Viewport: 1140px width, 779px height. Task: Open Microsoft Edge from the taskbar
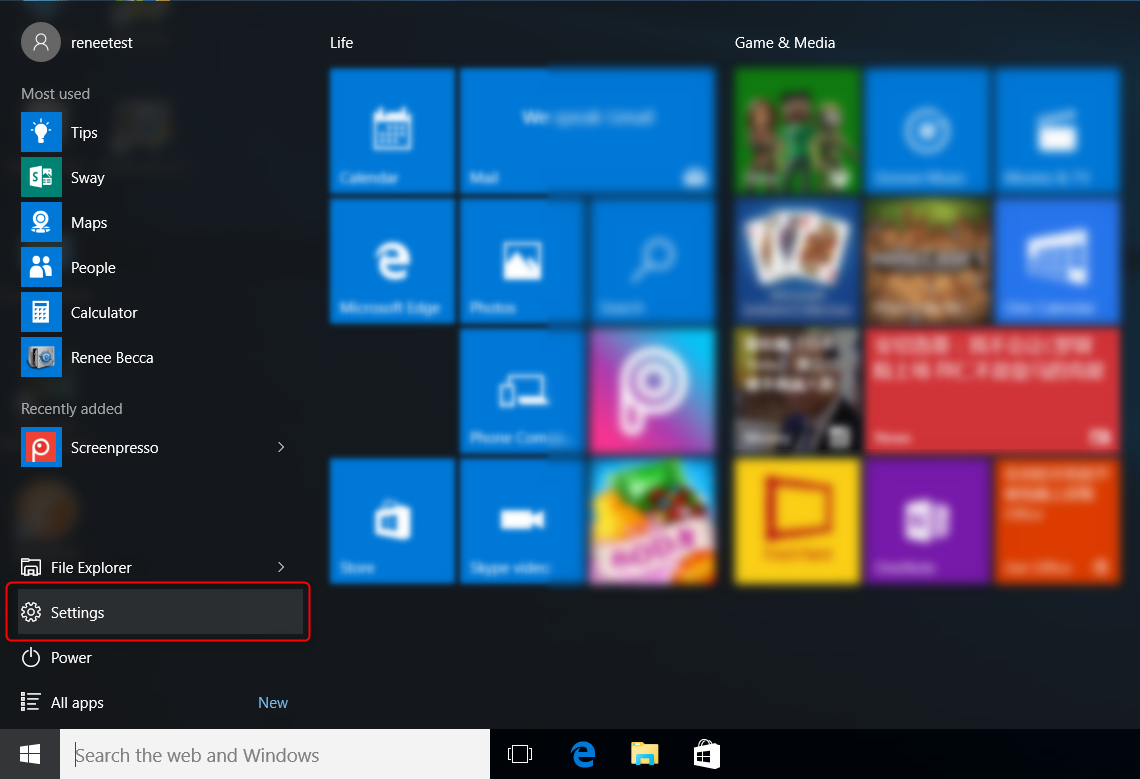[x=583, y=754]
